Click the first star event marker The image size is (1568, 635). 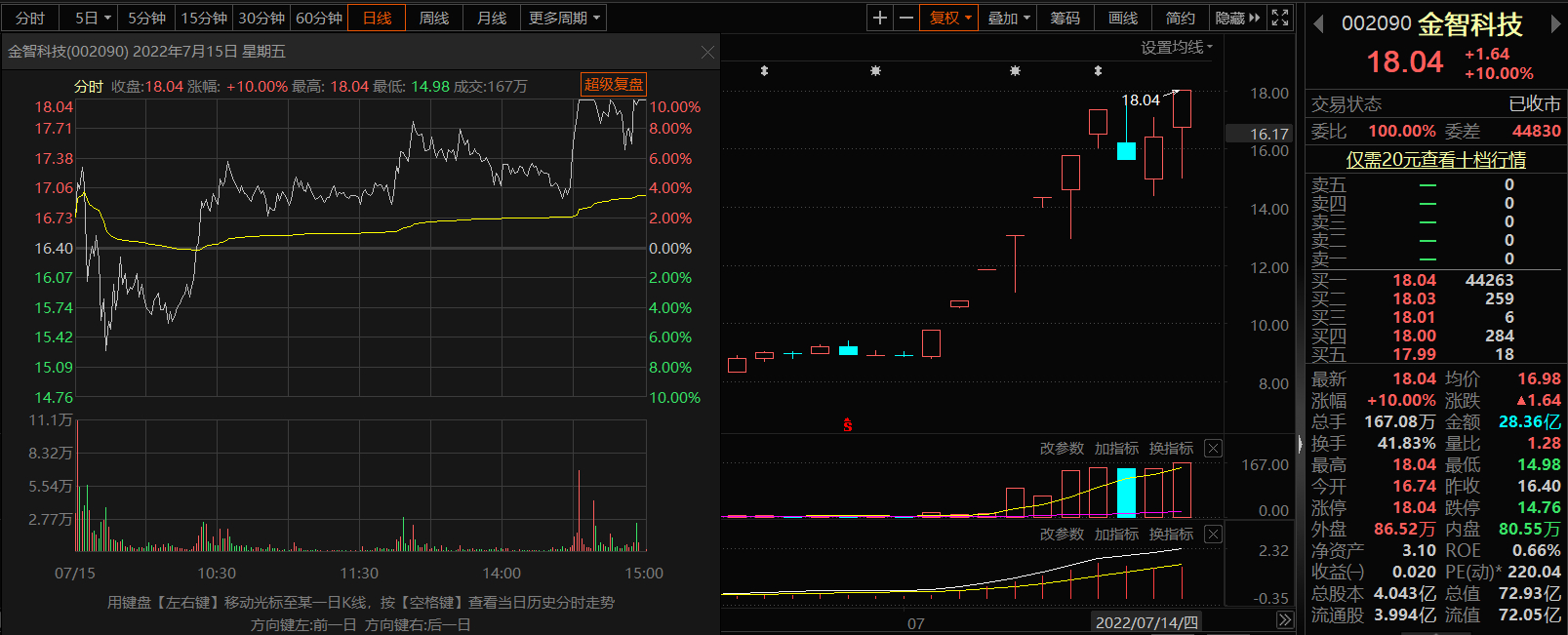point(875,71)
